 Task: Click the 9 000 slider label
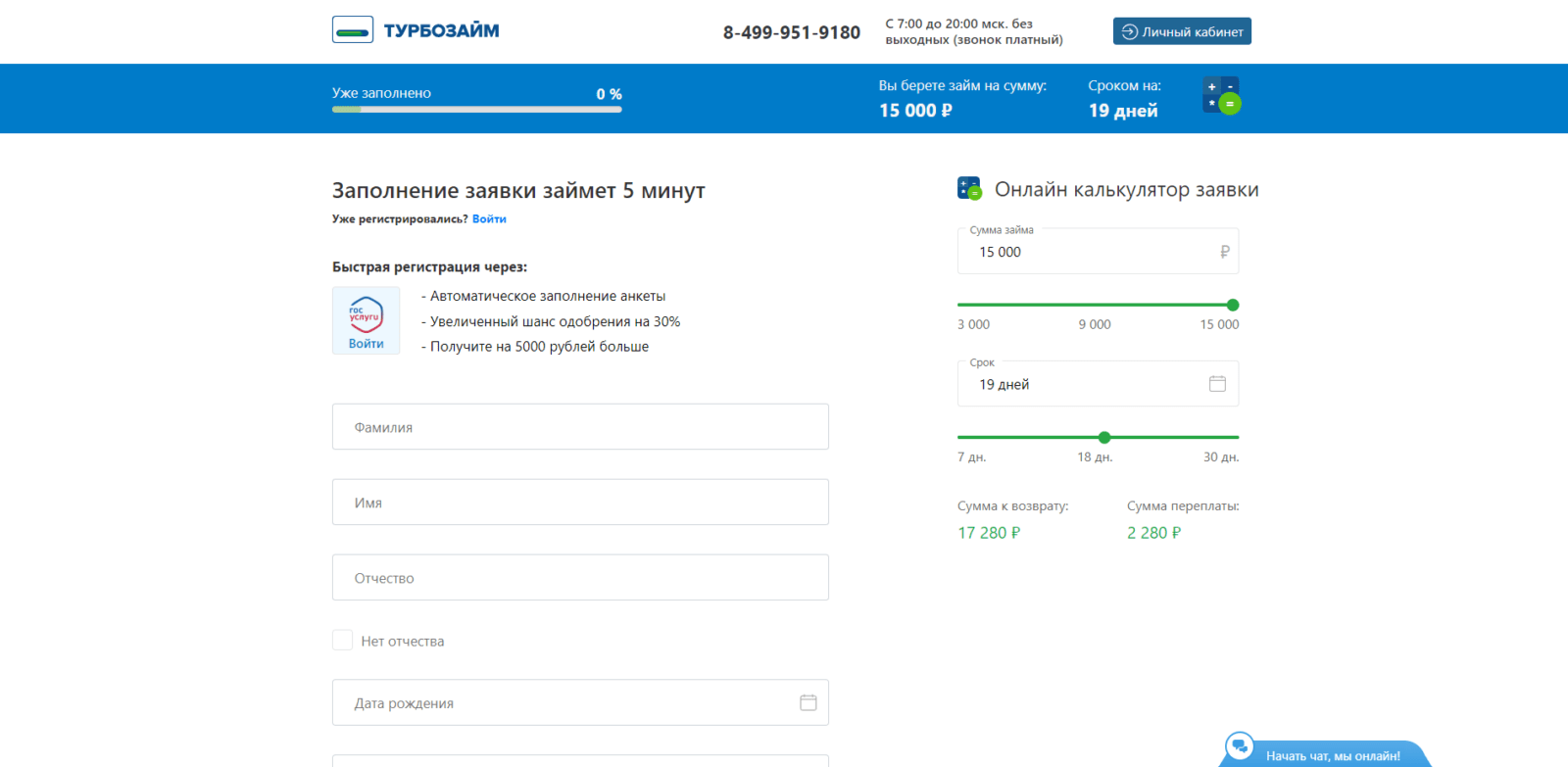click(x=1095, y=324)
